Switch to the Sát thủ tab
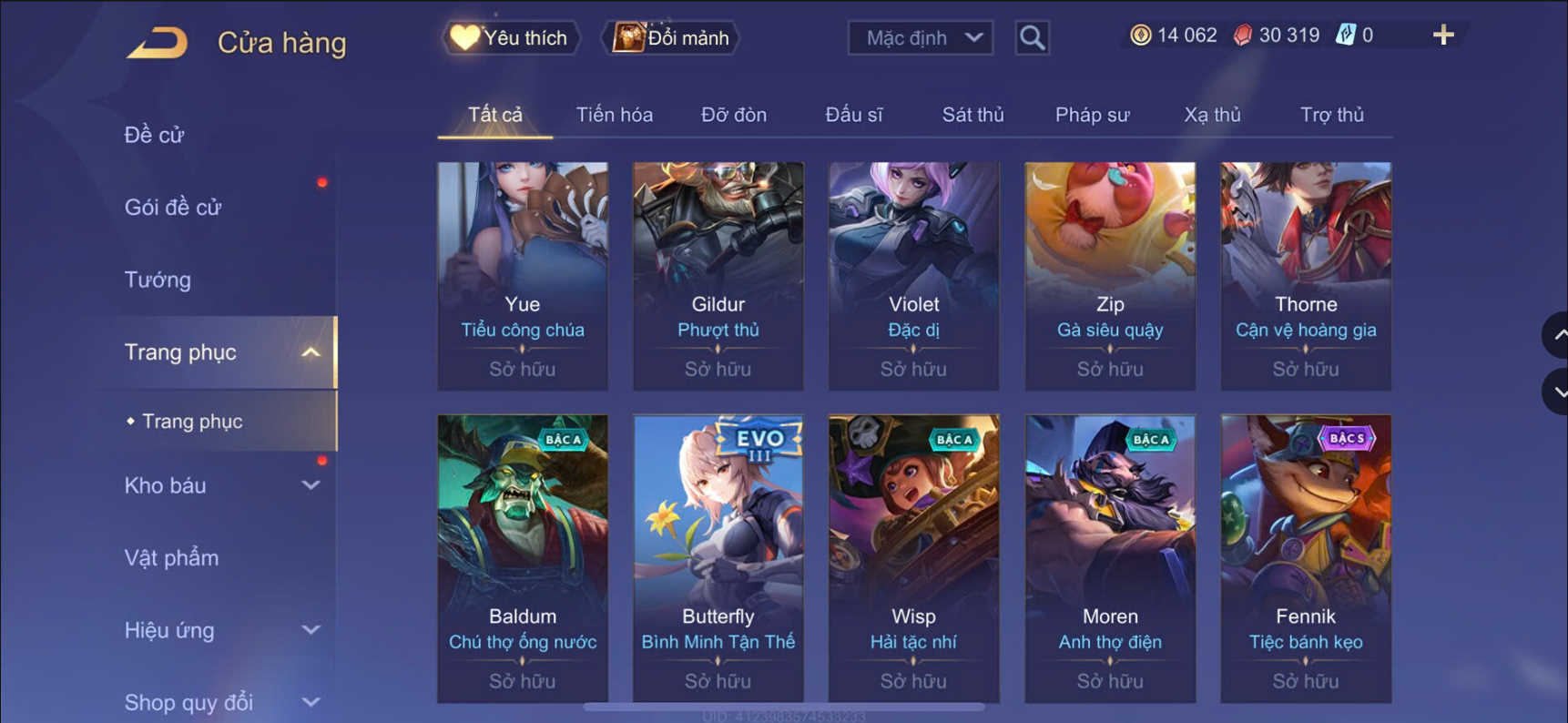Screen dimensions: 1568x723 (x=972, y=115)
